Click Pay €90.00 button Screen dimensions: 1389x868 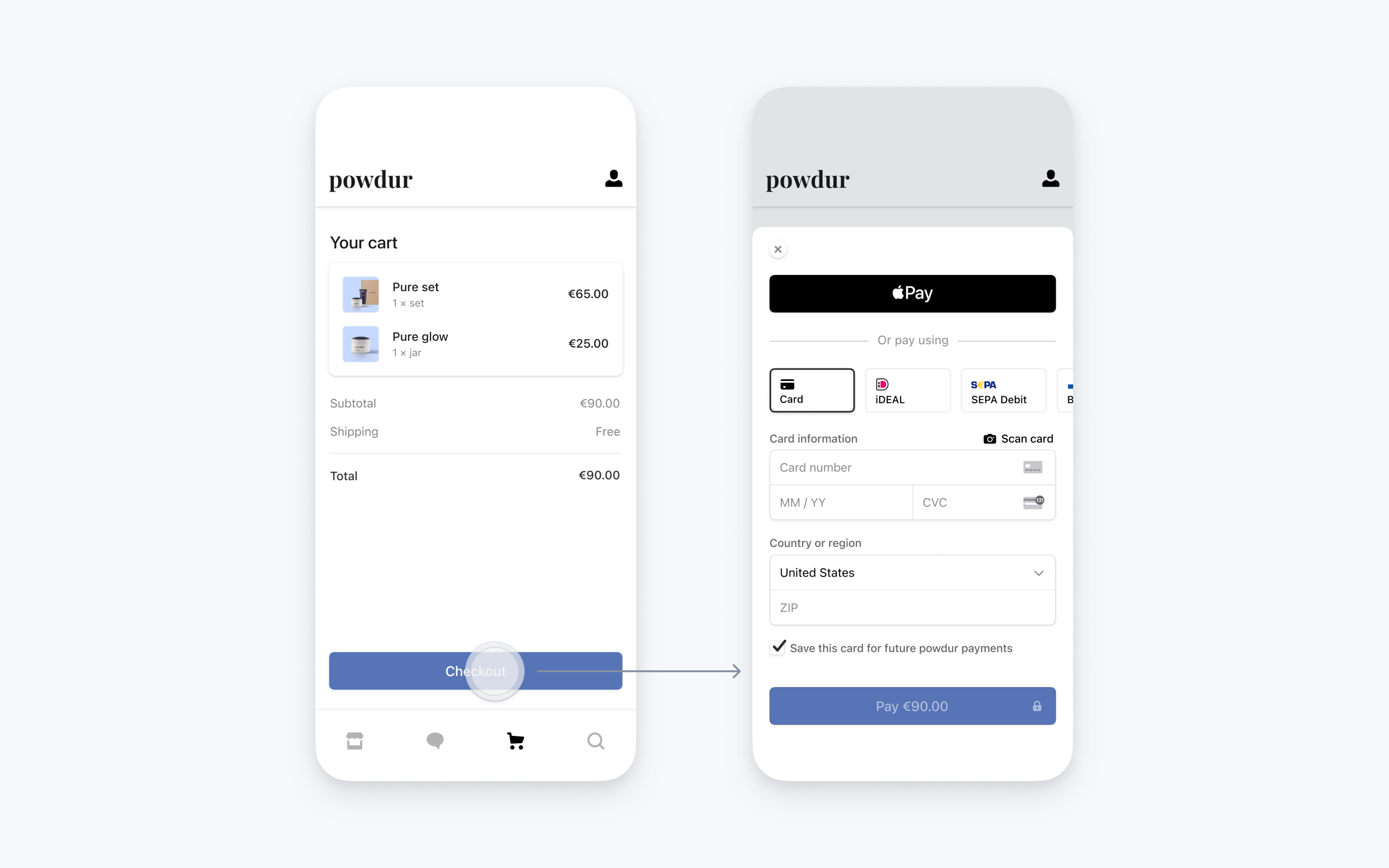point(912,705)
